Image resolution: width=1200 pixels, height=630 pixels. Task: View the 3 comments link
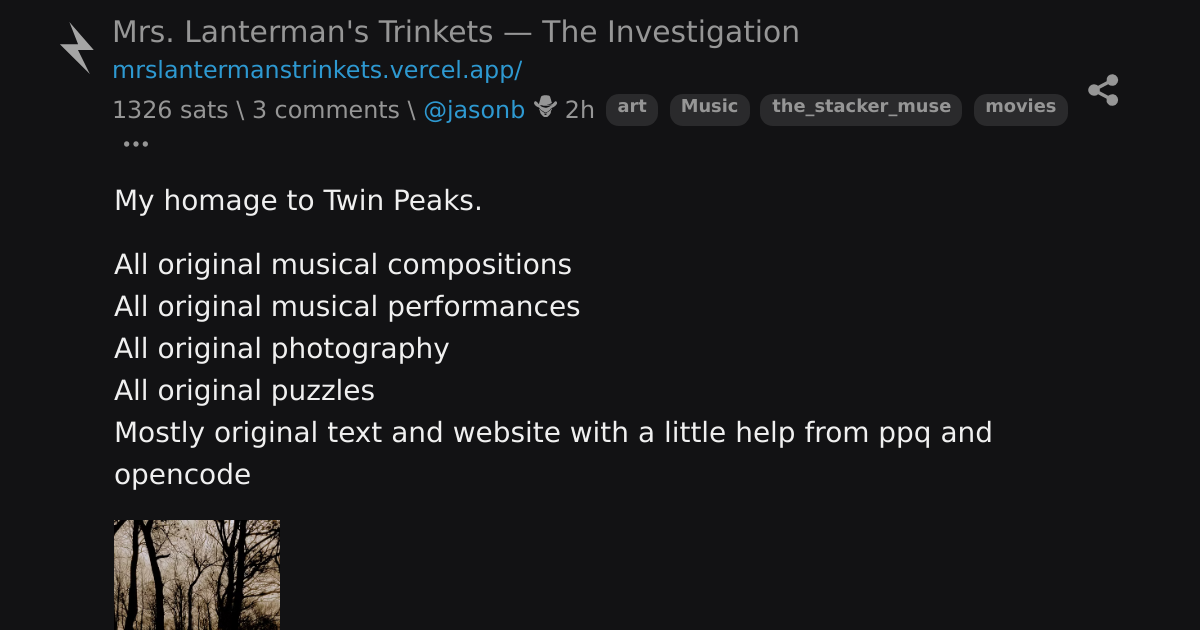(x=326, y=110)
